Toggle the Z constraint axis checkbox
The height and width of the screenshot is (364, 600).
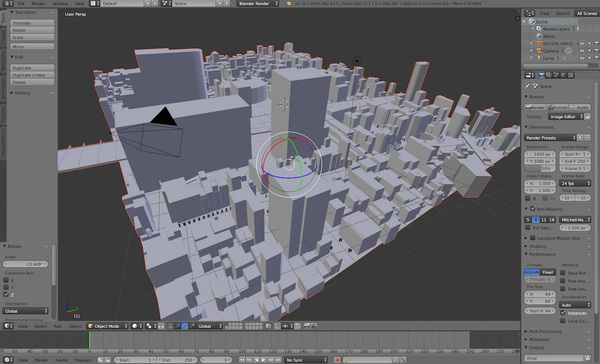coord(6,294)
